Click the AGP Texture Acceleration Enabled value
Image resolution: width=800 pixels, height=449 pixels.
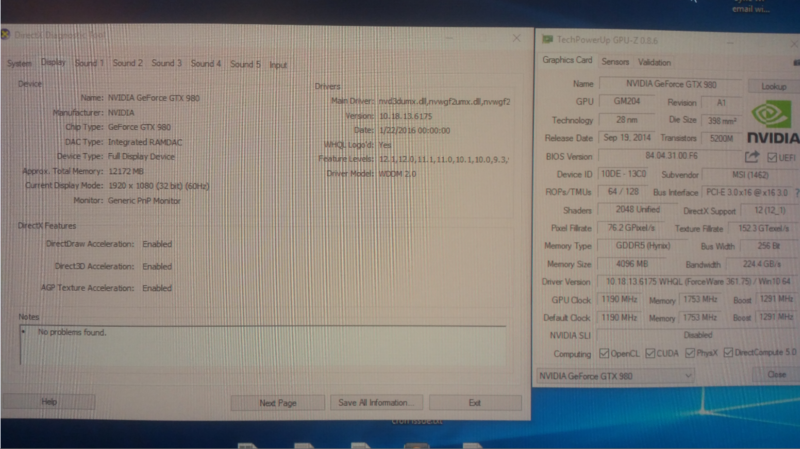click(157, 288)
